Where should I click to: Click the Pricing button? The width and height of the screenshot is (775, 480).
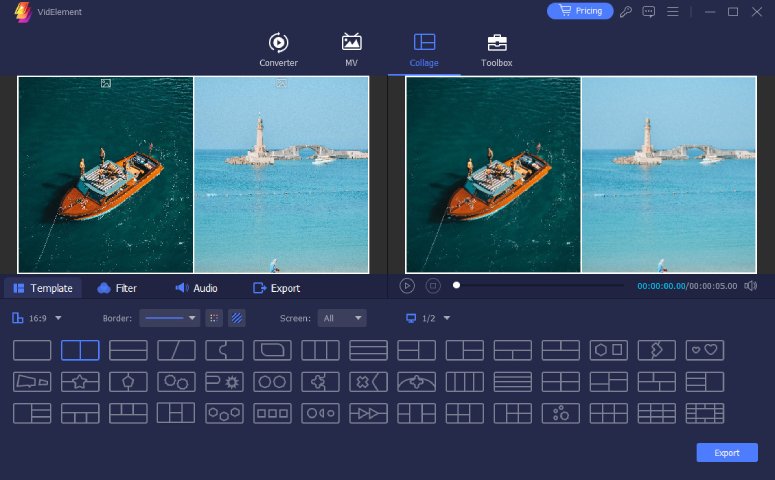580,11
